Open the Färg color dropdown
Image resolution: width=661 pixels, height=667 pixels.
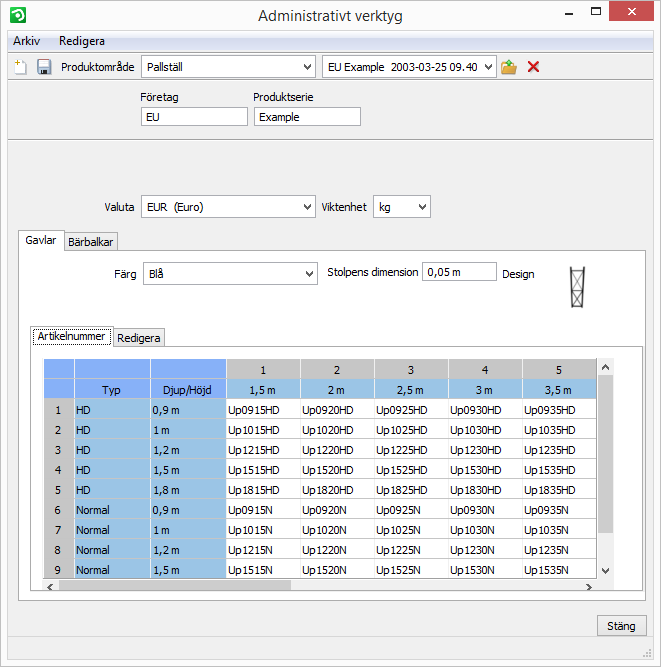(230, 274)
